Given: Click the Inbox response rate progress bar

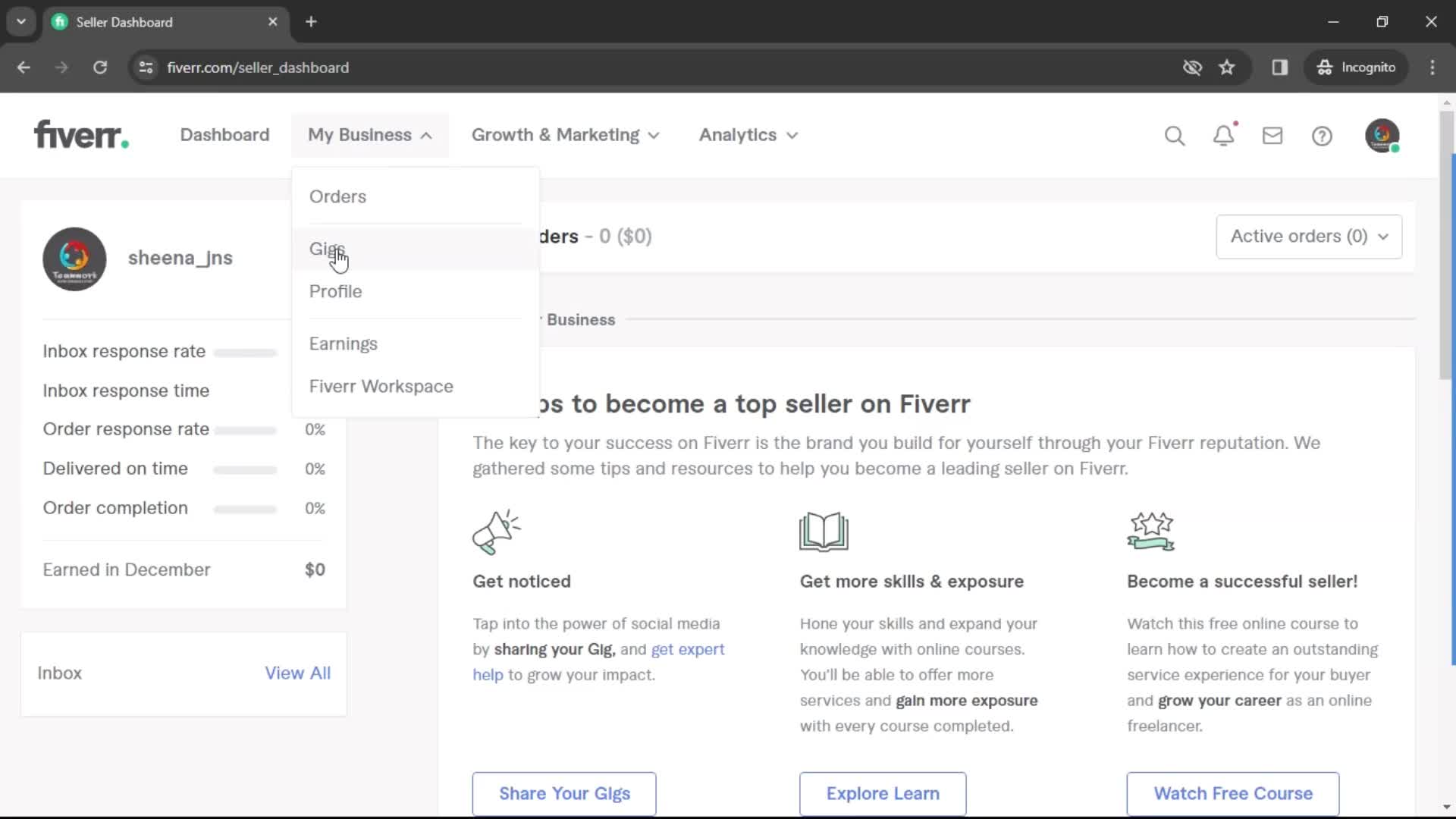Looking at the screenshot, I should point(249,353).
